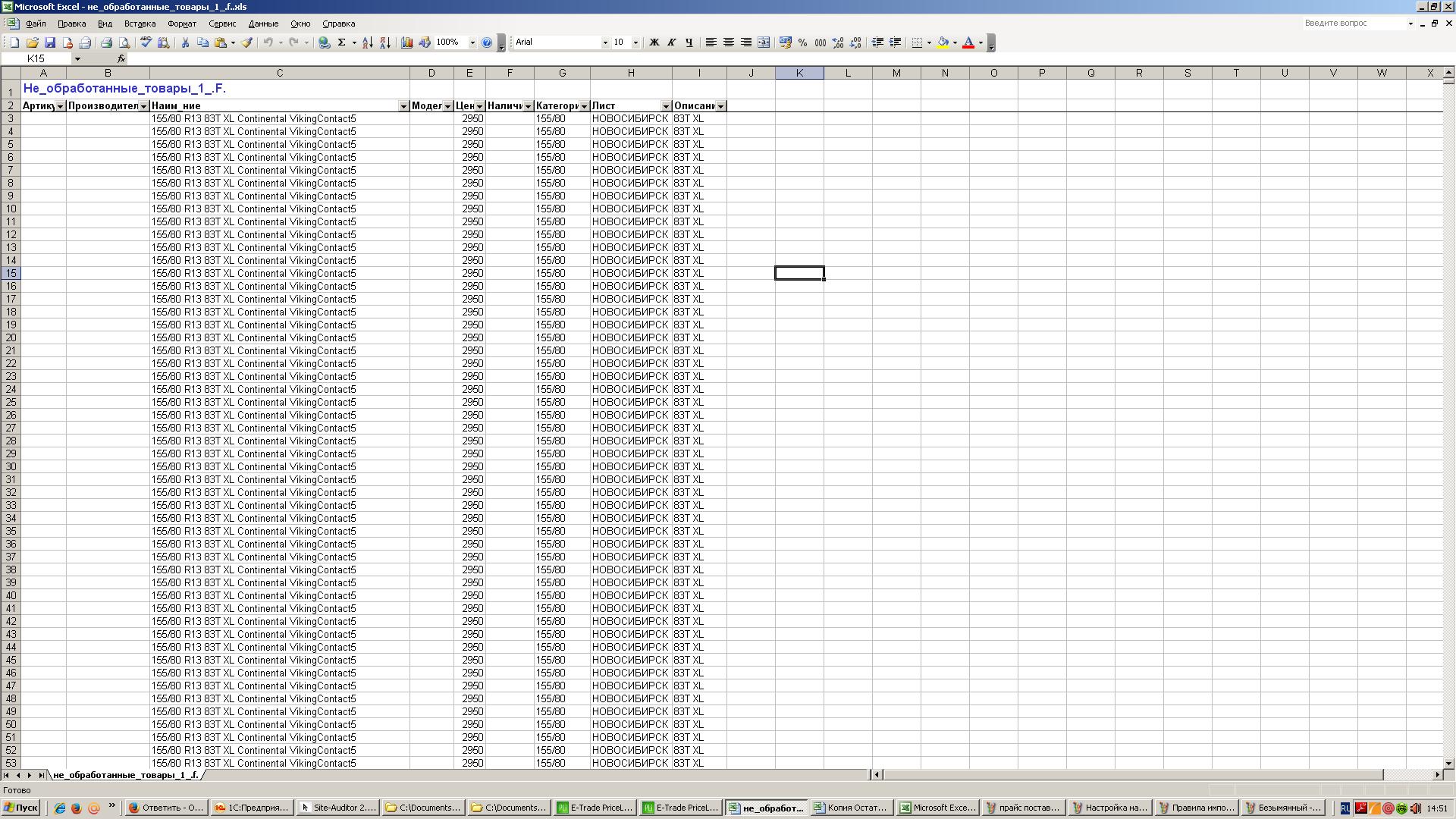The image size is (1456, 819).
Task: Activate the Format Painter brush
Action: coord(246,42)
